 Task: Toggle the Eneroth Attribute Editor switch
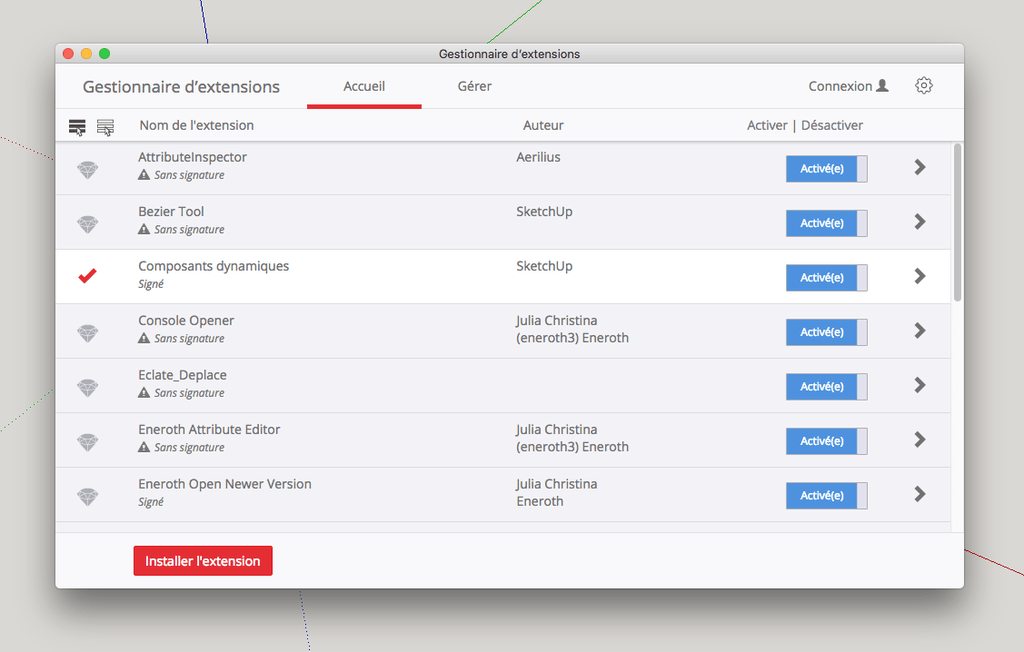tap(826, 441)
